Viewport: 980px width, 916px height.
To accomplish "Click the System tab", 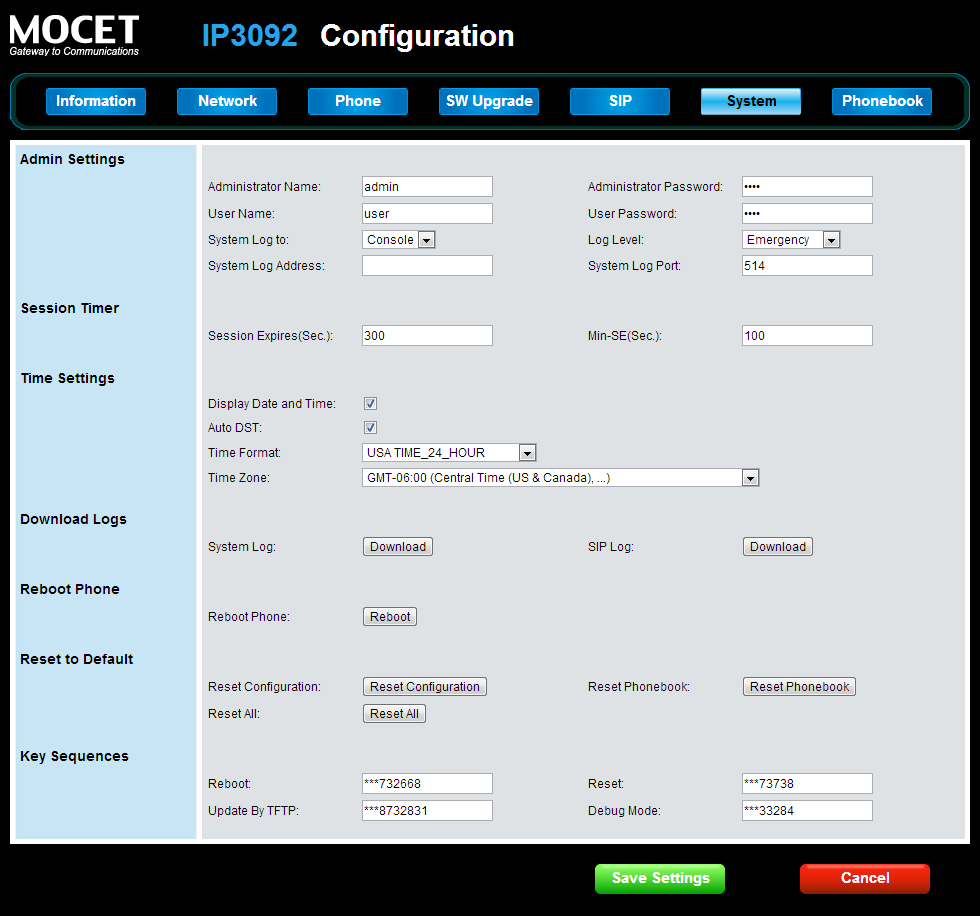I will 751,101.
